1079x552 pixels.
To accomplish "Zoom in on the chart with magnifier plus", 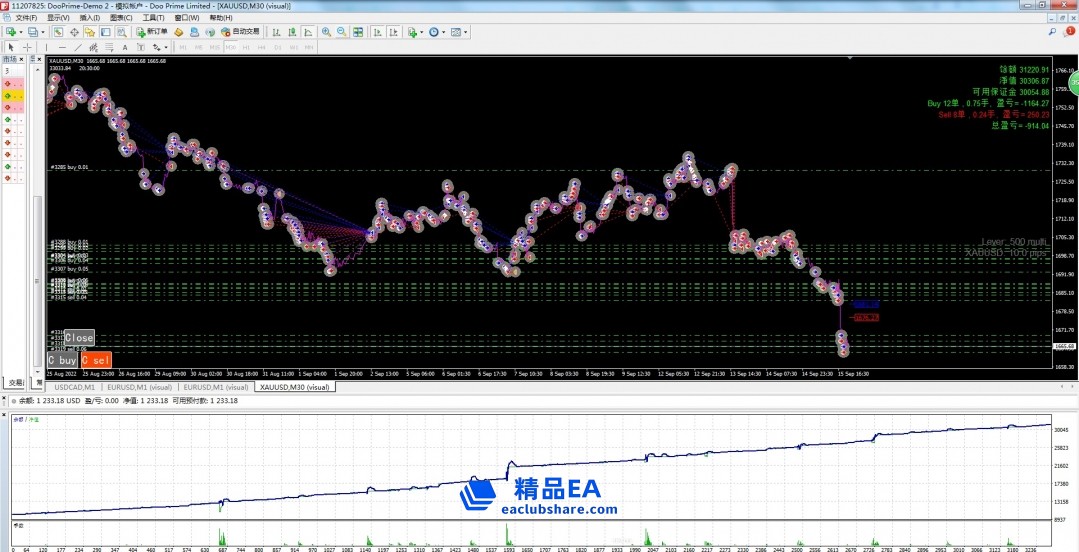I will tap(326, 32).
